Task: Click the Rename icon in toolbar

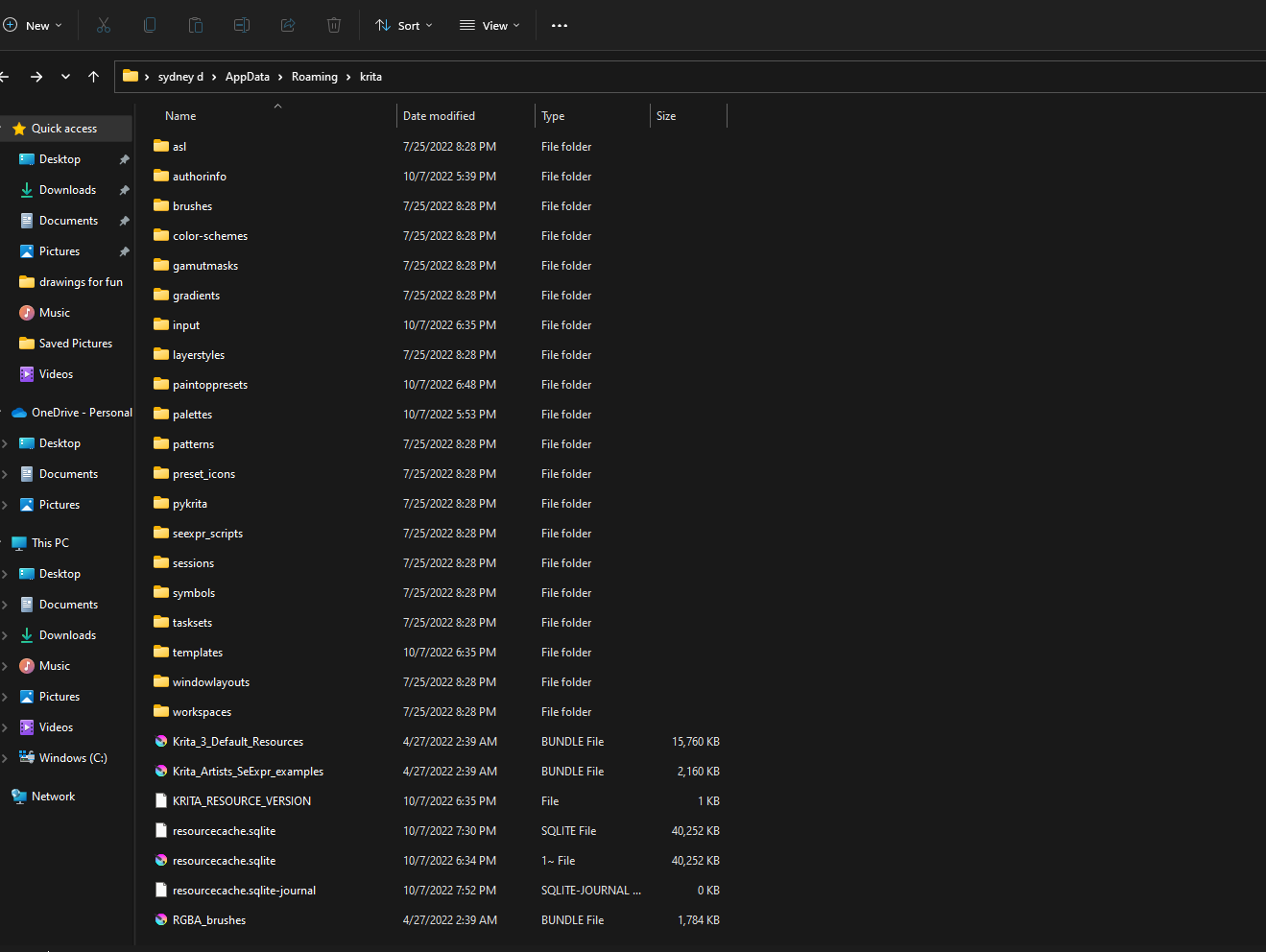Action: 242,26
